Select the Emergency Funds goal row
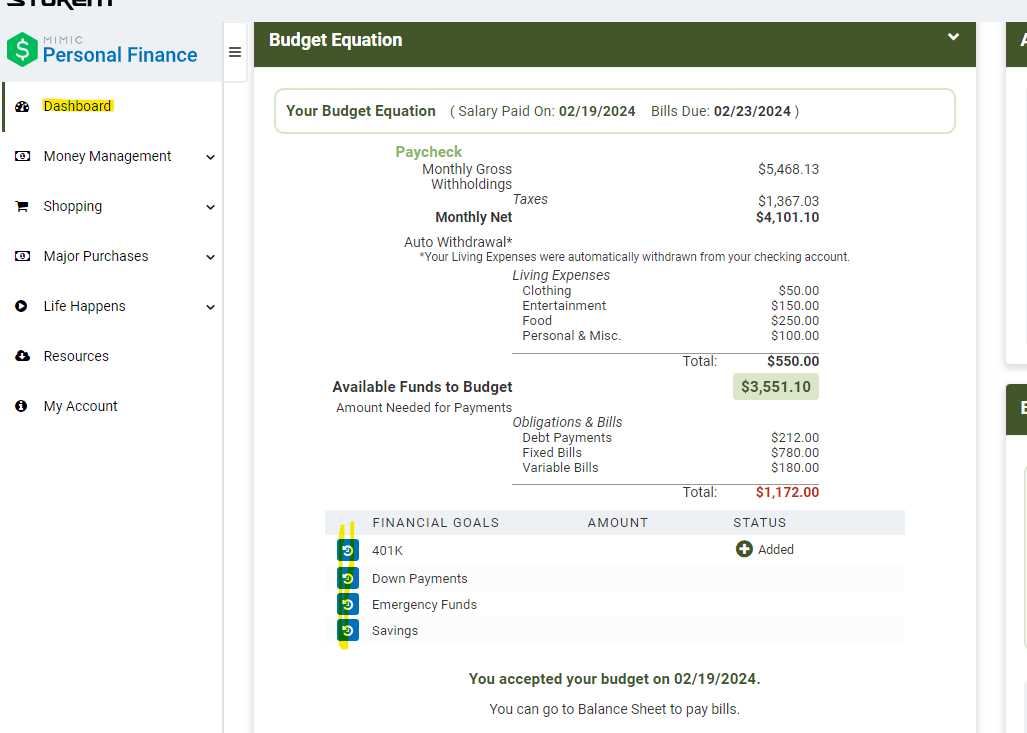Screen dimensions: 1027x733 [614, 604]
